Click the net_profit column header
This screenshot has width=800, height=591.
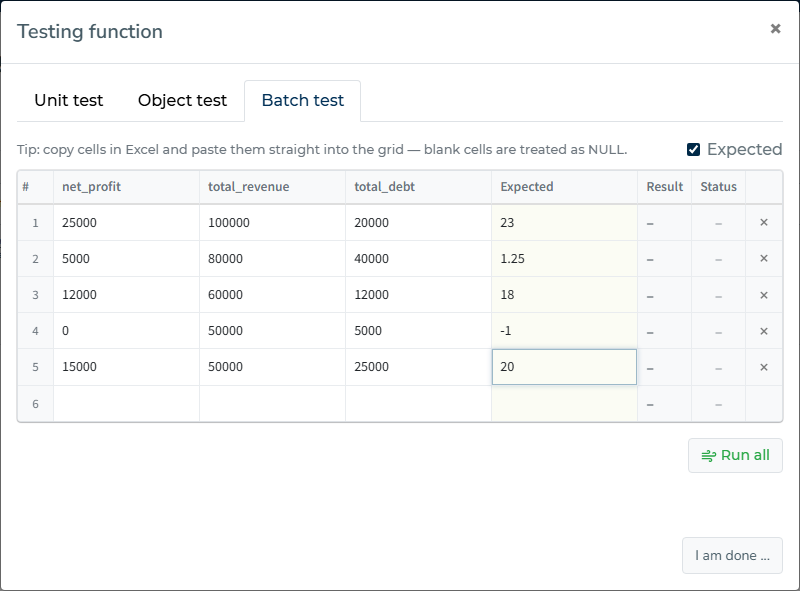coord(127,187)
